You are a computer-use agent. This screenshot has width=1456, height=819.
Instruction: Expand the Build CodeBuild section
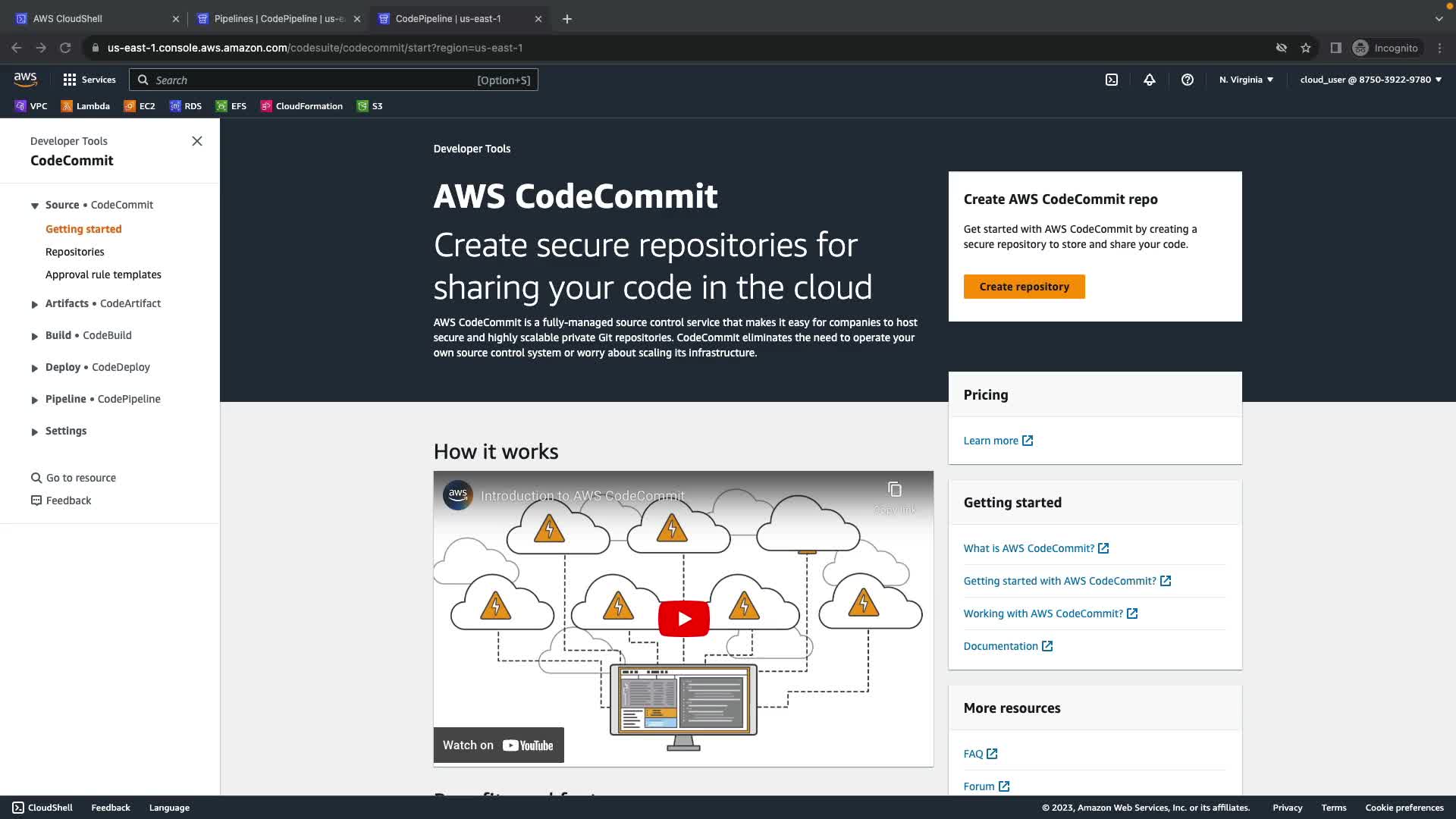[x=34, y=336]
